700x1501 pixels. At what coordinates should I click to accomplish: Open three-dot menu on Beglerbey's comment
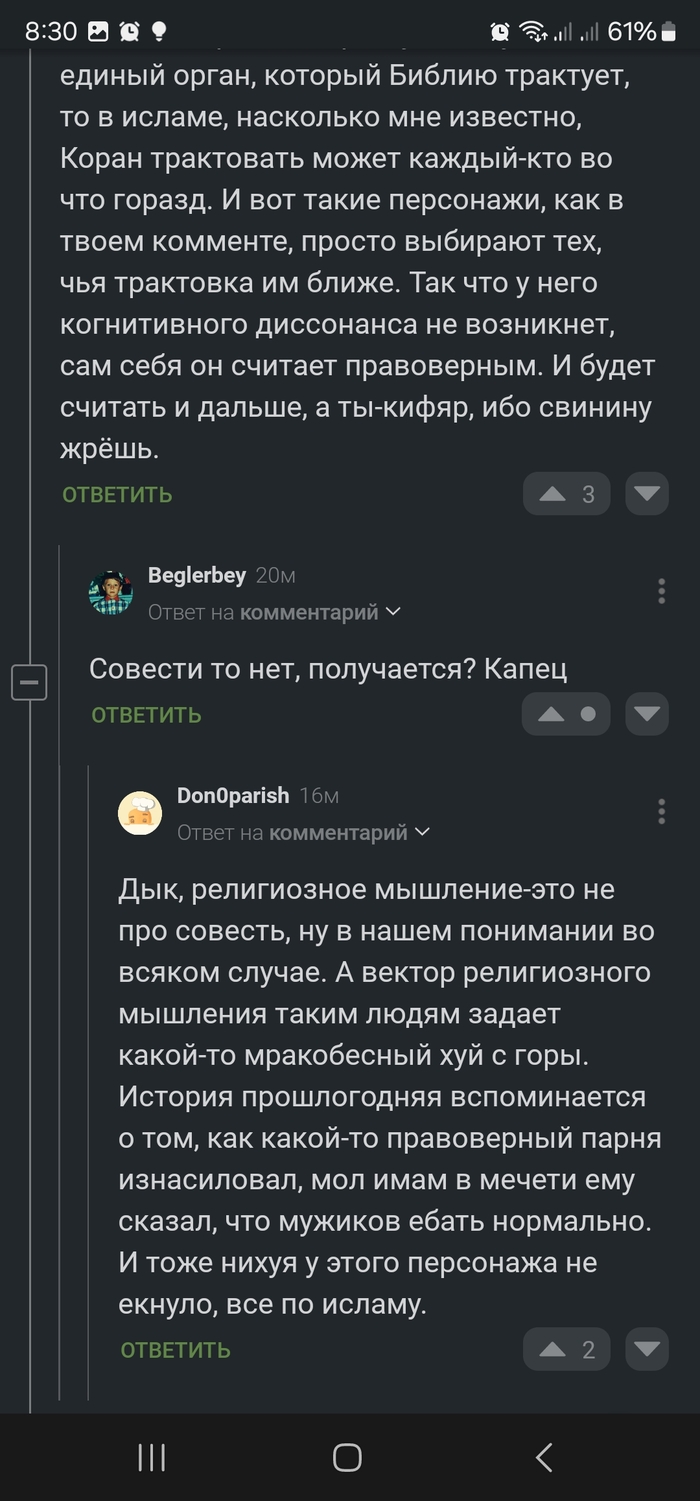[661, 591]
